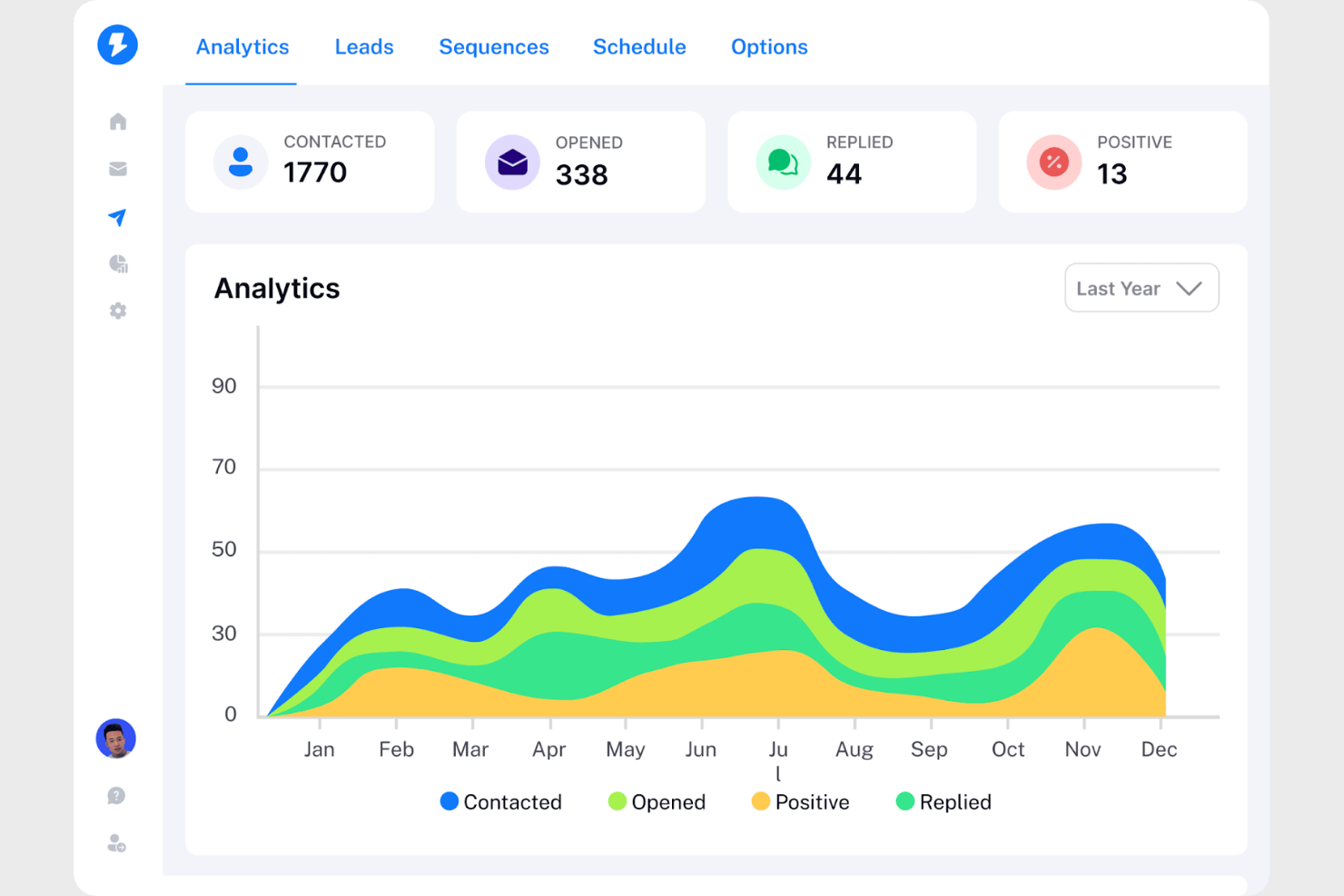The width and height of the screenshot is (1344, 896).
Task: Switch to the Leads tab
Action: click(x=363, y=46)
